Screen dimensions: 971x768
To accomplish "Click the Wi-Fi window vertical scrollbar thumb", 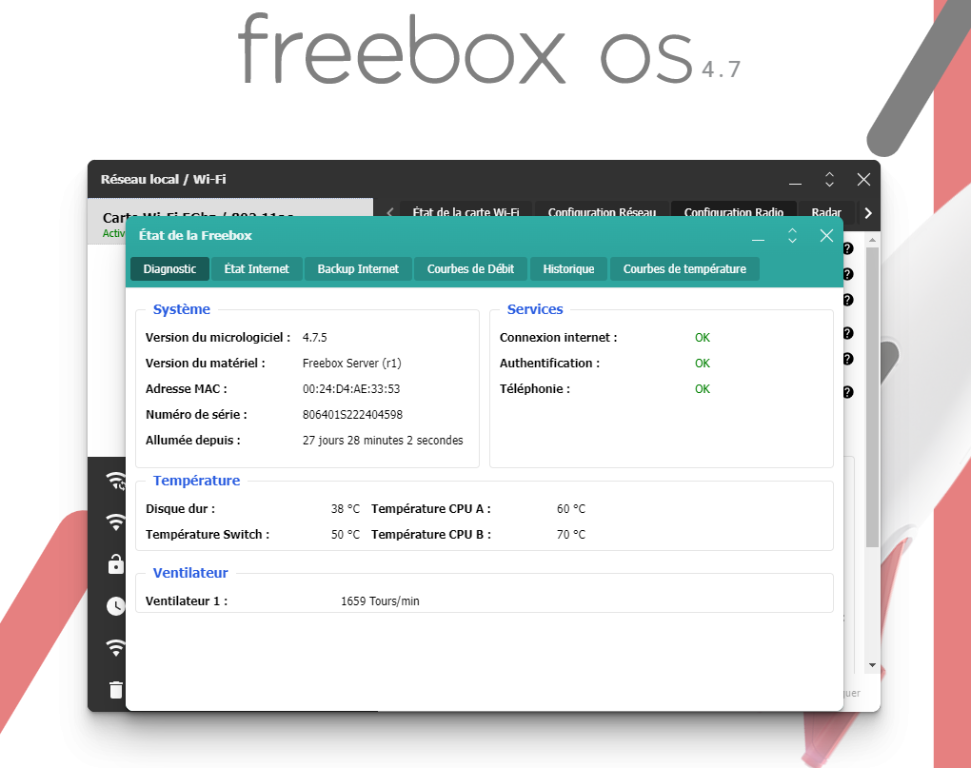I will [872, 397].
